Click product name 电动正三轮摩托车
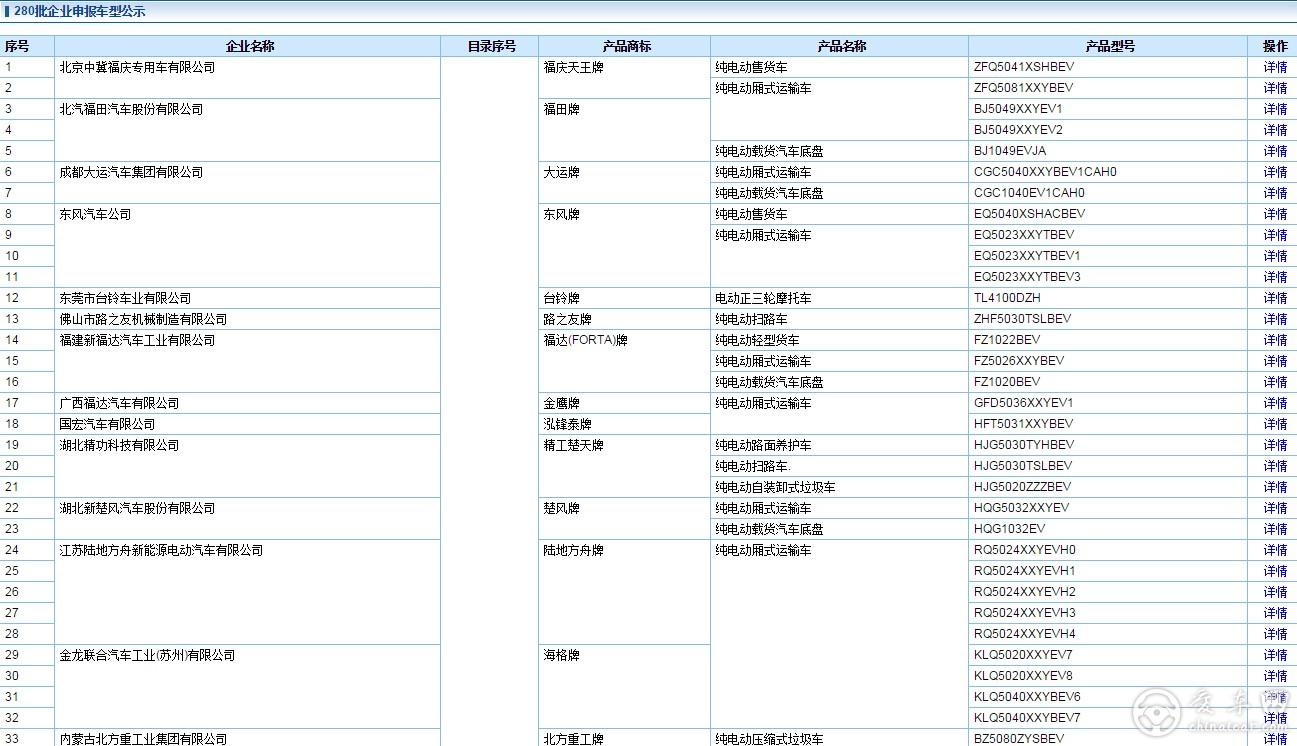 pyautogui.click(x=763, y=299)
